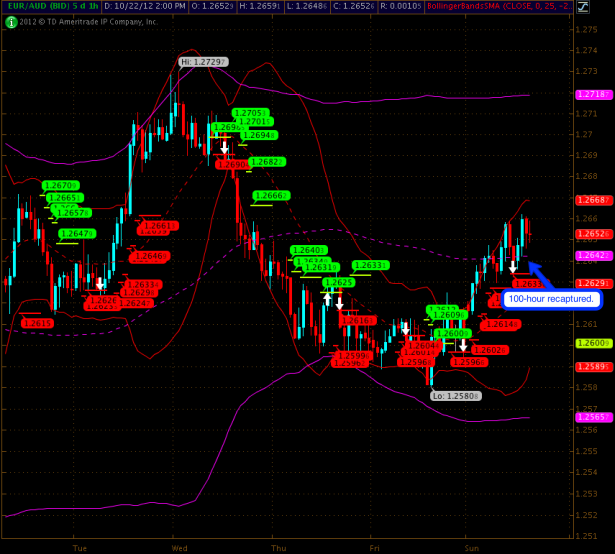Click the '100-hour recaptured.' annotation box

pyautogui.click(x=551, y=299)
